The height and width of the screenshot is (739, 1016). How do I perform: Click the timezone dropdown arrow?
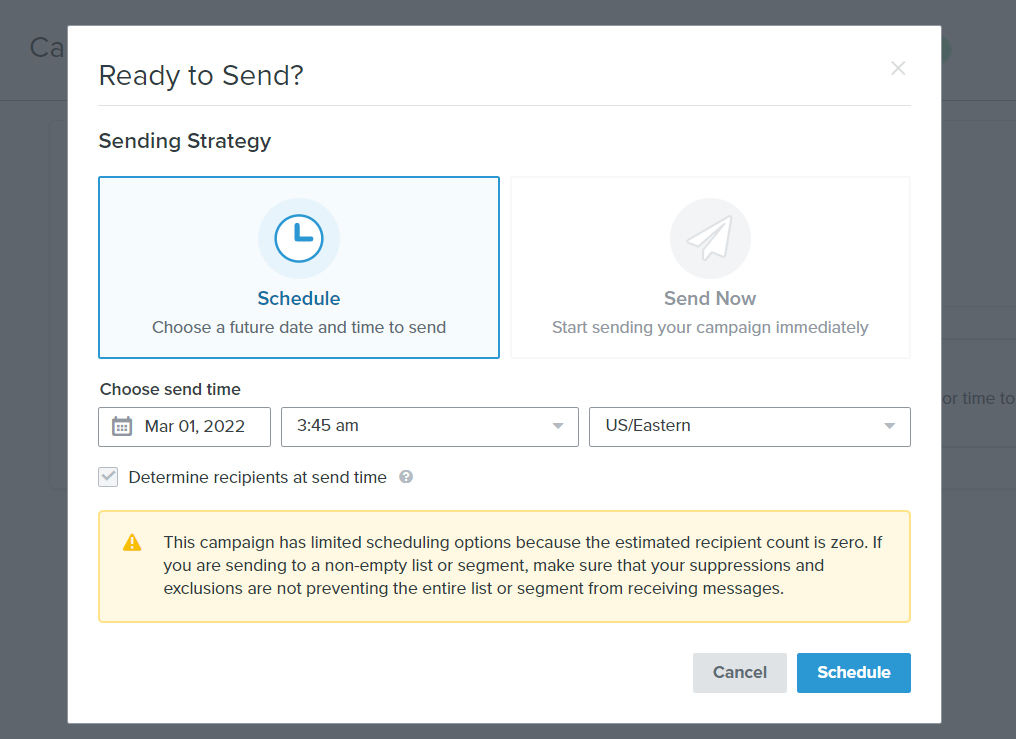click(x=890, y=426)
